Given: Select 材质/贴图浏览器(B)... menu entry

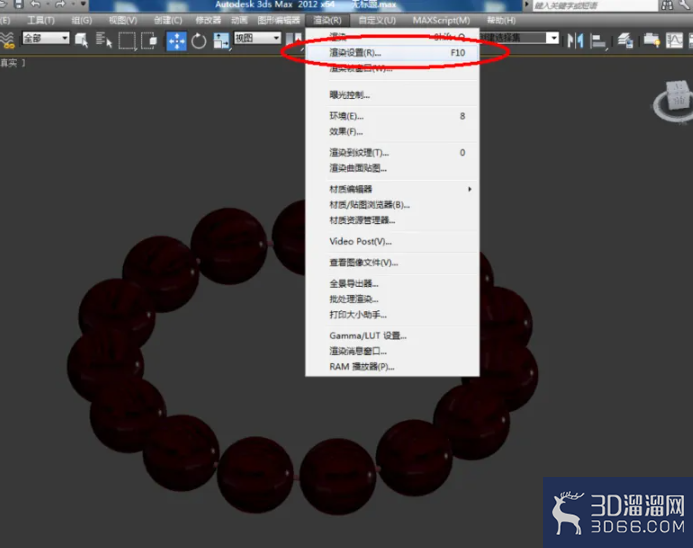Looking at the screenshot, I should [392, 205].
